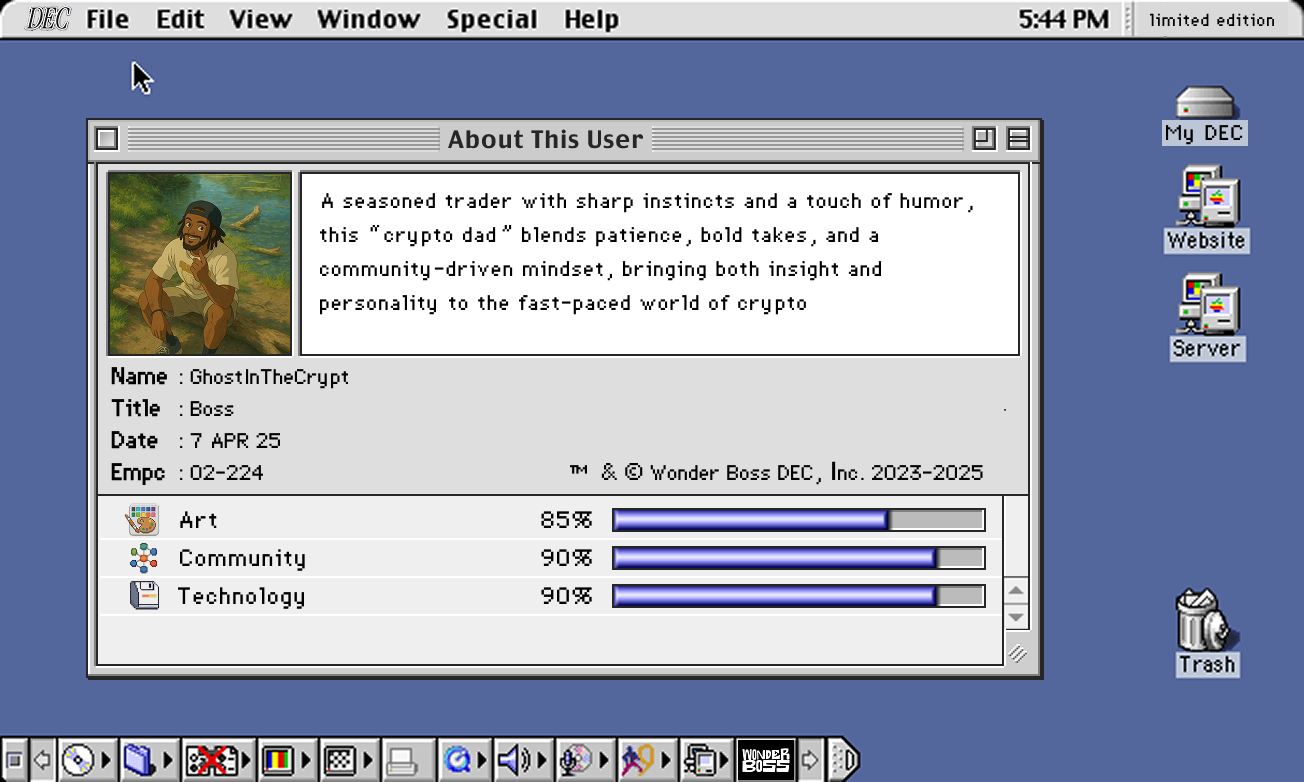
Task: Click the running figure icon in control strip
Action: point(637,761)
